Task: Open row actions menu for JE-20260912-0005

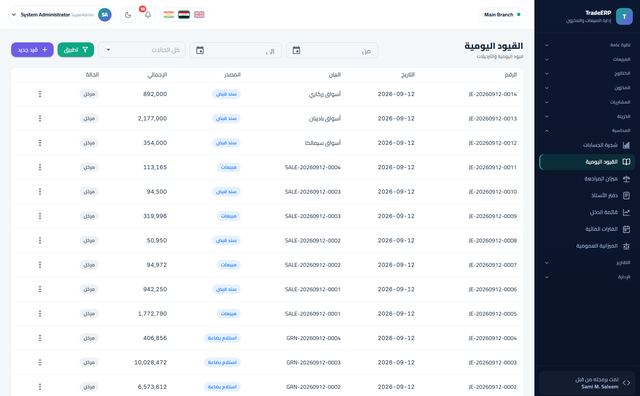Action: (40, 314)
